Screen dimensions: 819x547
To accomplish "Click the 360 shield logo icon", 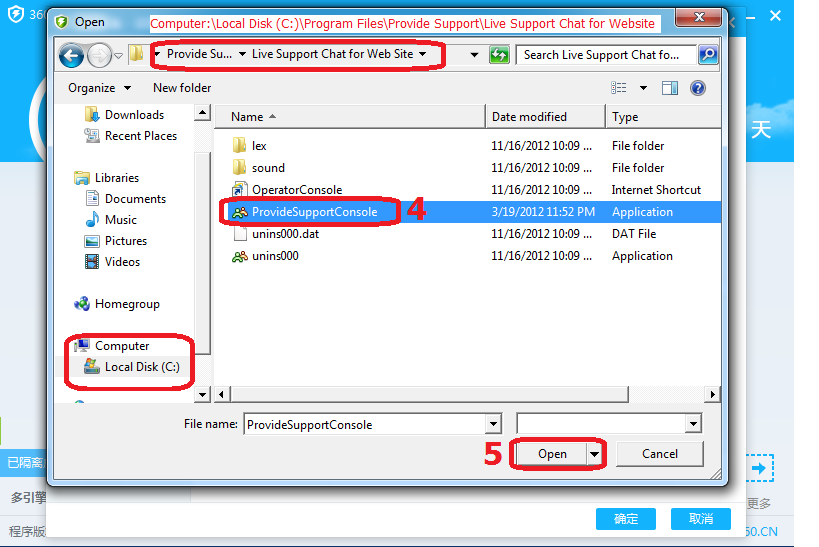I will (x=16, y=14).
